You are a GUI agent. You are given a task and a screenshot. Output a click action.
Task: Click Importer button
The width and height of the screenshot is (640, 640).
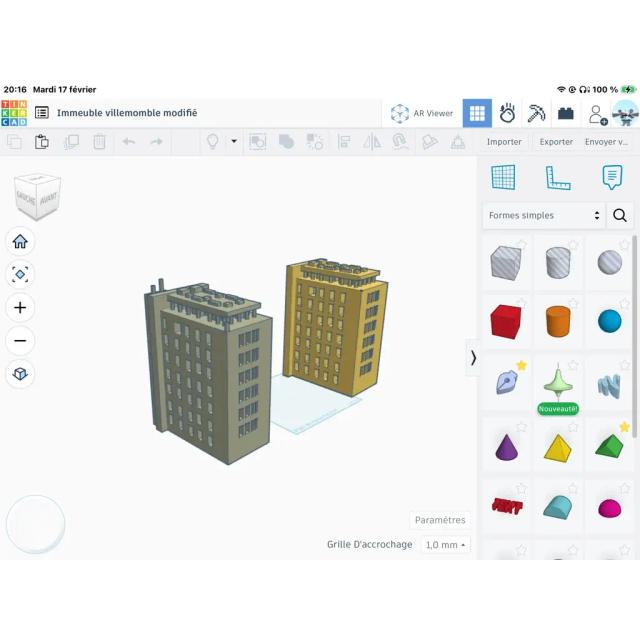tap(504, 142)
